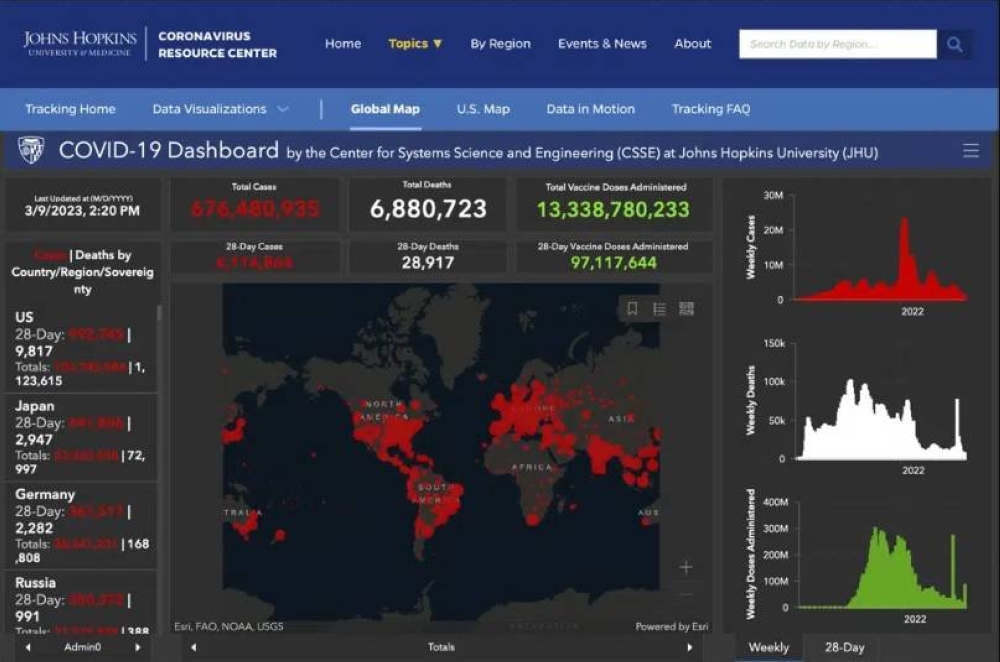Click next arrow beside Admin0
This screenshot has height=662, width=1000.
click(x=138, y=647)
